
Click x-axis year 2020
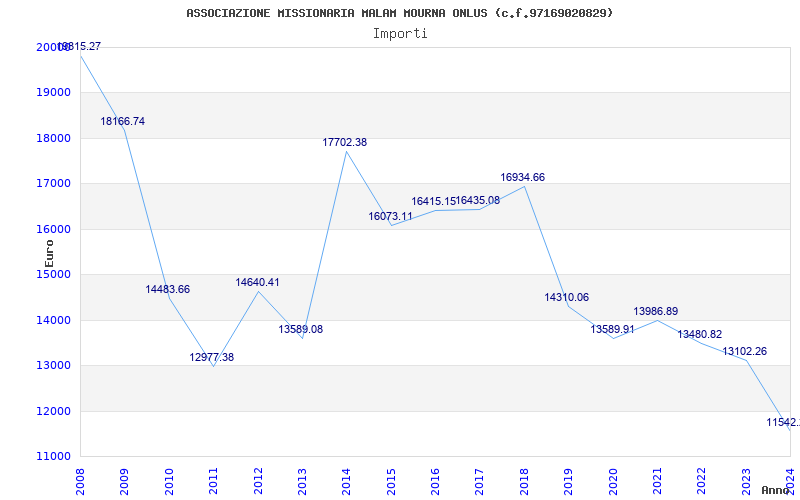click(613, 482)
